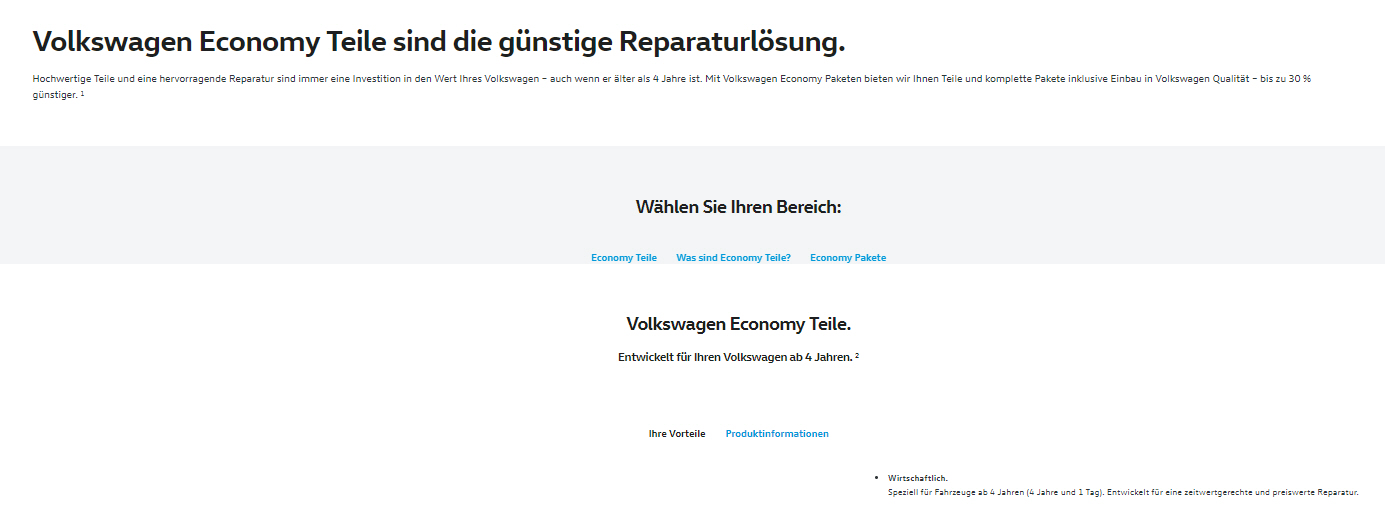
Task: Switch to the 'Produktinformationen' tab
Action: click(x=777, y=434)
